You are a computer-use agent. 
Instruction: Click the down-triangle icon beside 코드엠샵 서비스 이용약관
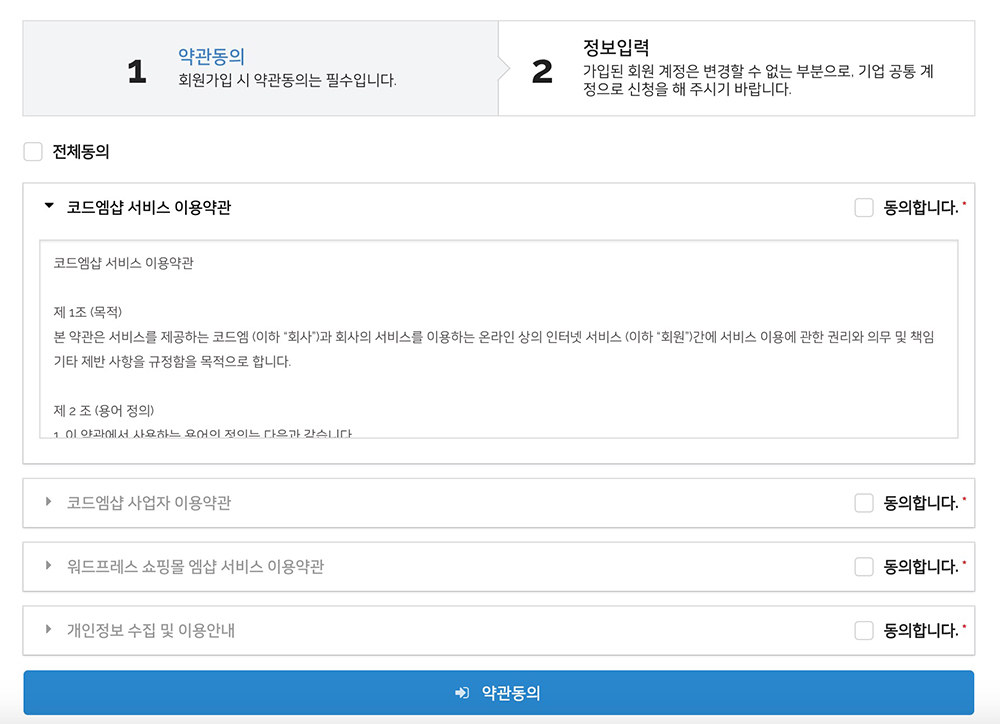(x=47, y=206)
